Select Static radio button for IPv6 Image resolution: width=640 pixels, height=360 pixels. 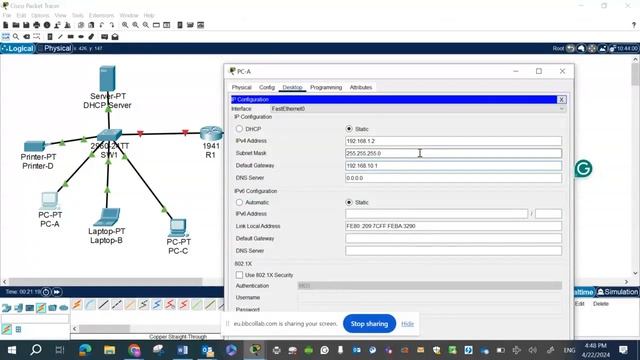pos(349,202)
